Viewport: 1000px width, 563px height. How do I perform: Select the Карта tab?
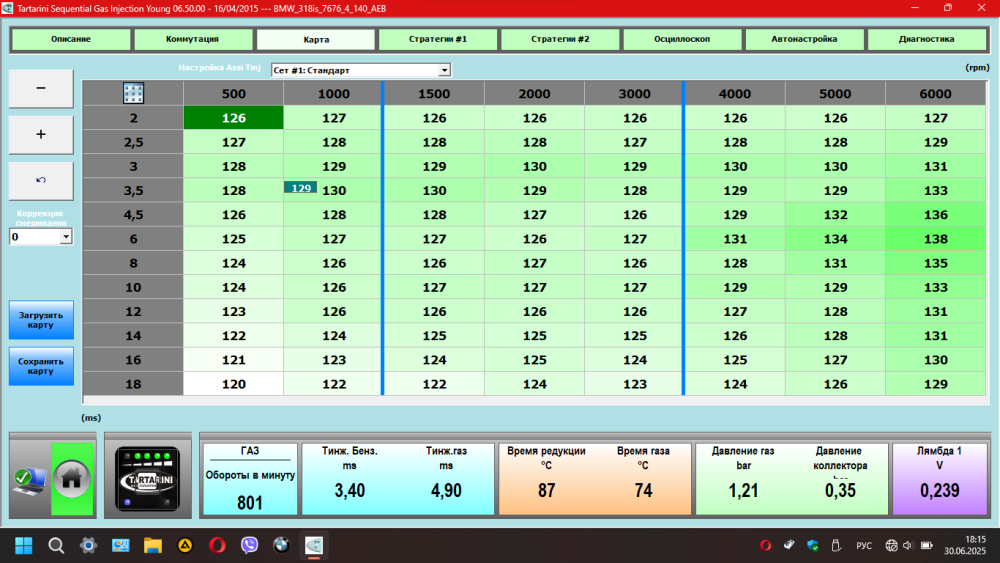coord(316,39)
